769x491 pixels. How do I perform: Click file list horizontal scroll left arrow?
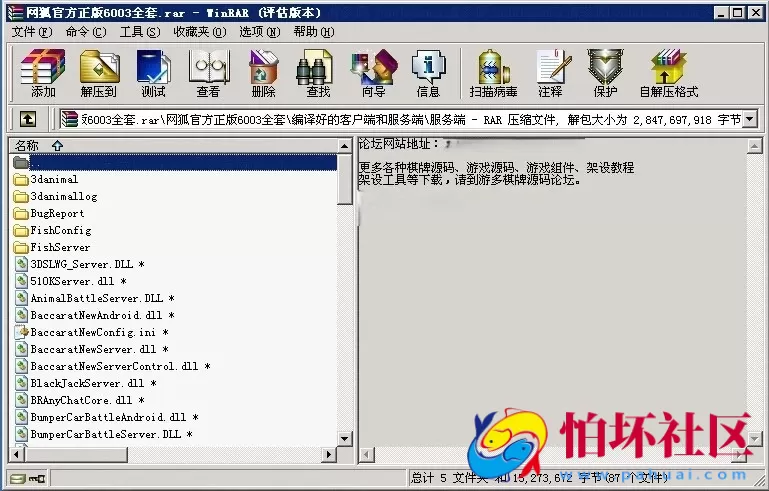[x=17, y=454]
